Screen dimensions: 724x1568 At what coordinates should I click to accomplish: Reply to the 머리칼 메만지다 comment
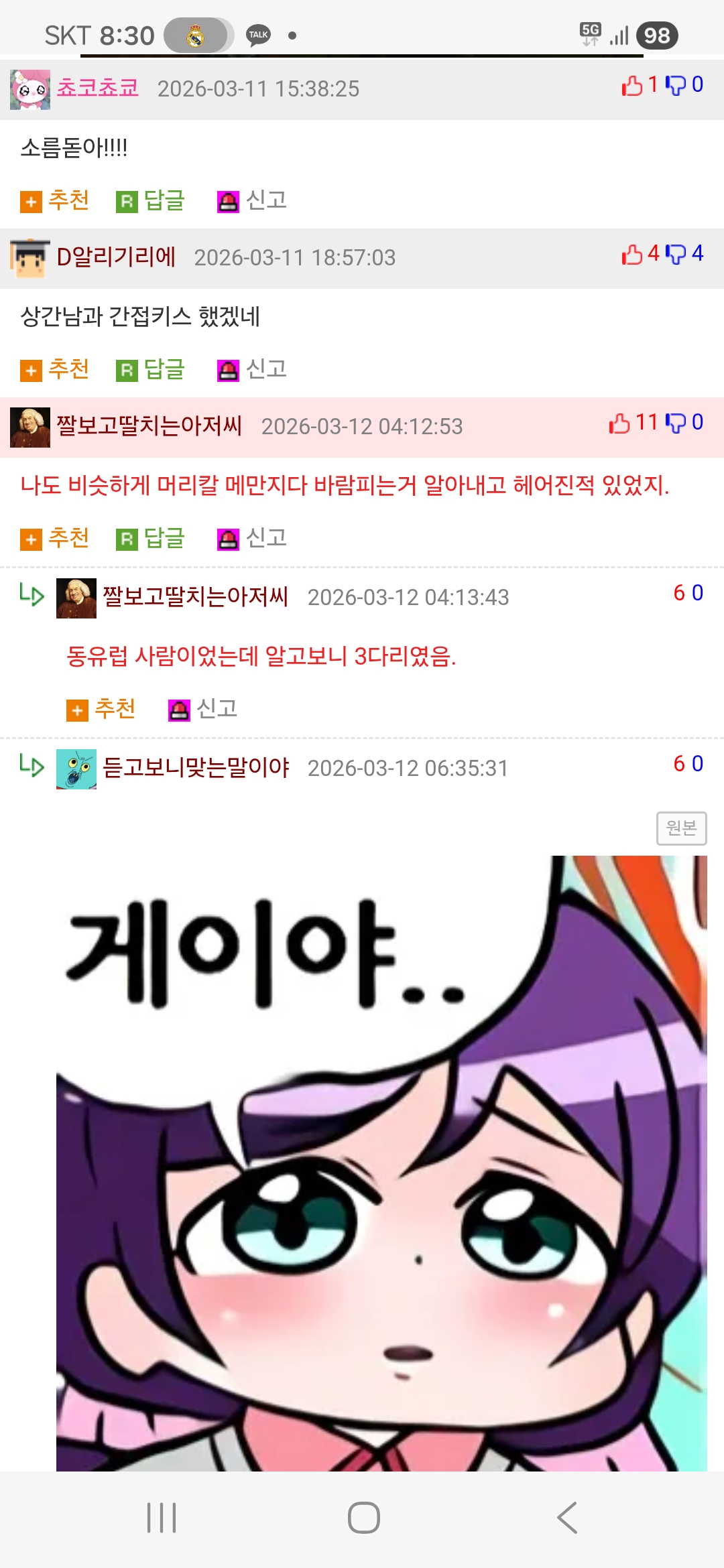click(x=150, y=538)
